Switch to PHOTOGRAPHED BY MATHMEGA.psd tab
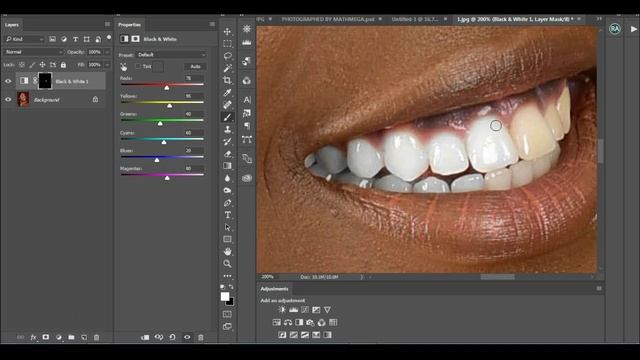 coord(328,19)
